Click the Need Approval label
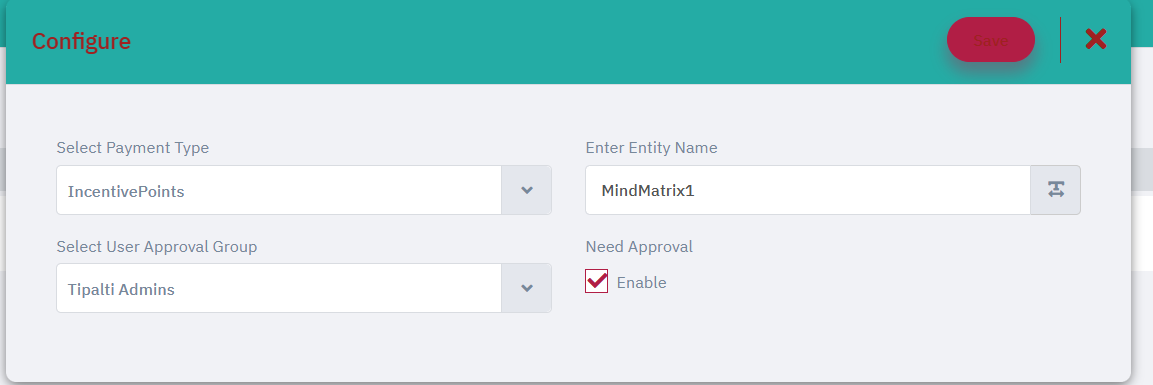 point(639,247)
